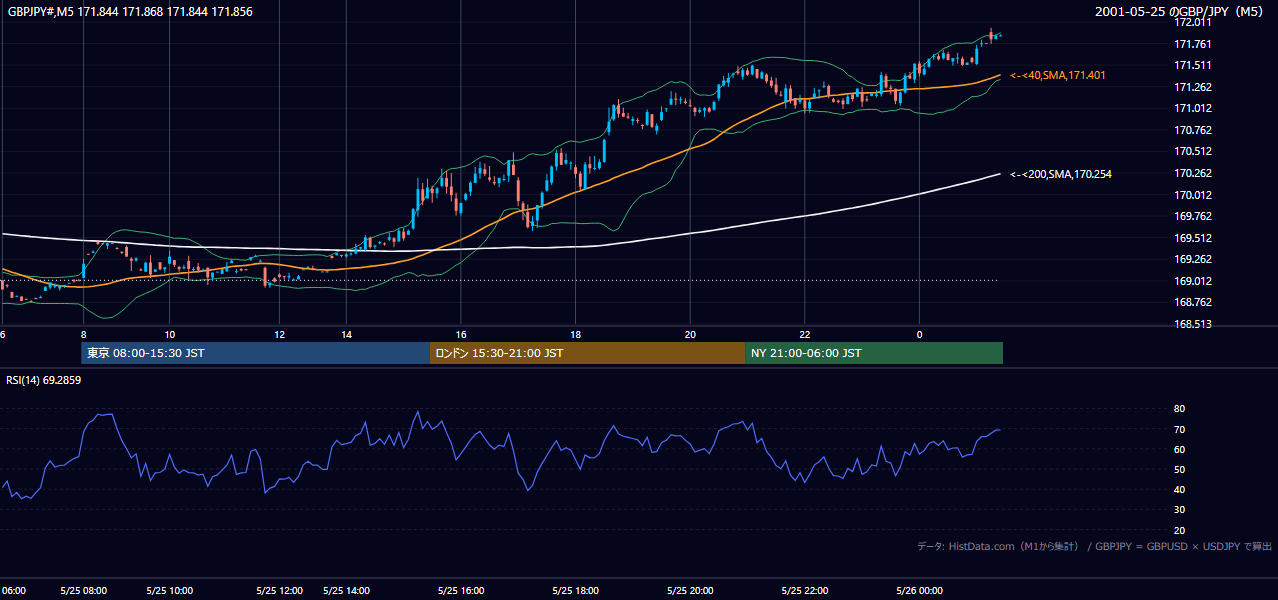Click the RSI(14) 69.2859 indicator label
This screenshot has height=600, width=1278.
pos(44,380)
